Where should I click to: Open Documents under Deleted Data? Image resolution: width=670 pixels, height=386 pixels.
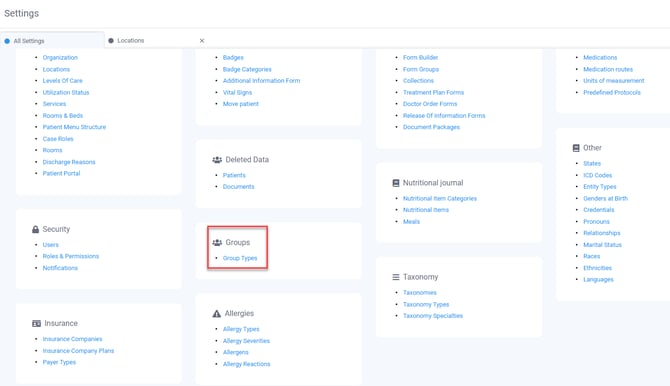[238, 187]
